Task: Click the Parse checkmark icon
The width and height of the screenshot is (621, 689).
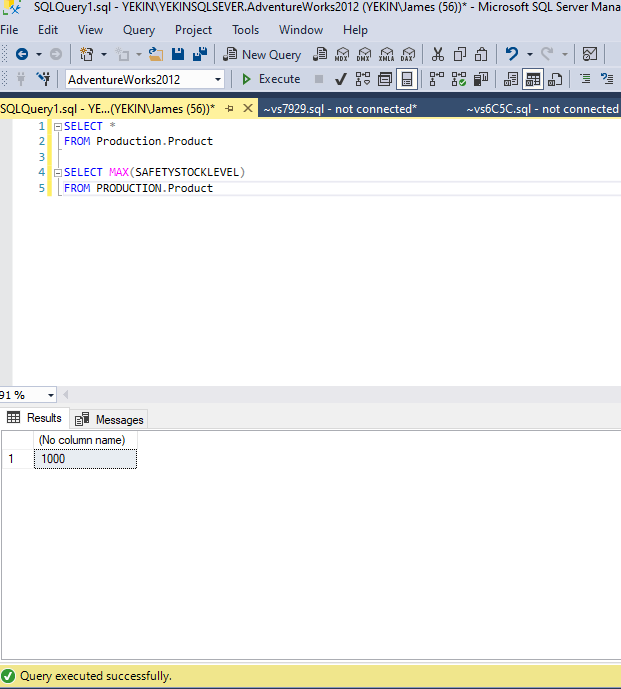Action: 341,80
